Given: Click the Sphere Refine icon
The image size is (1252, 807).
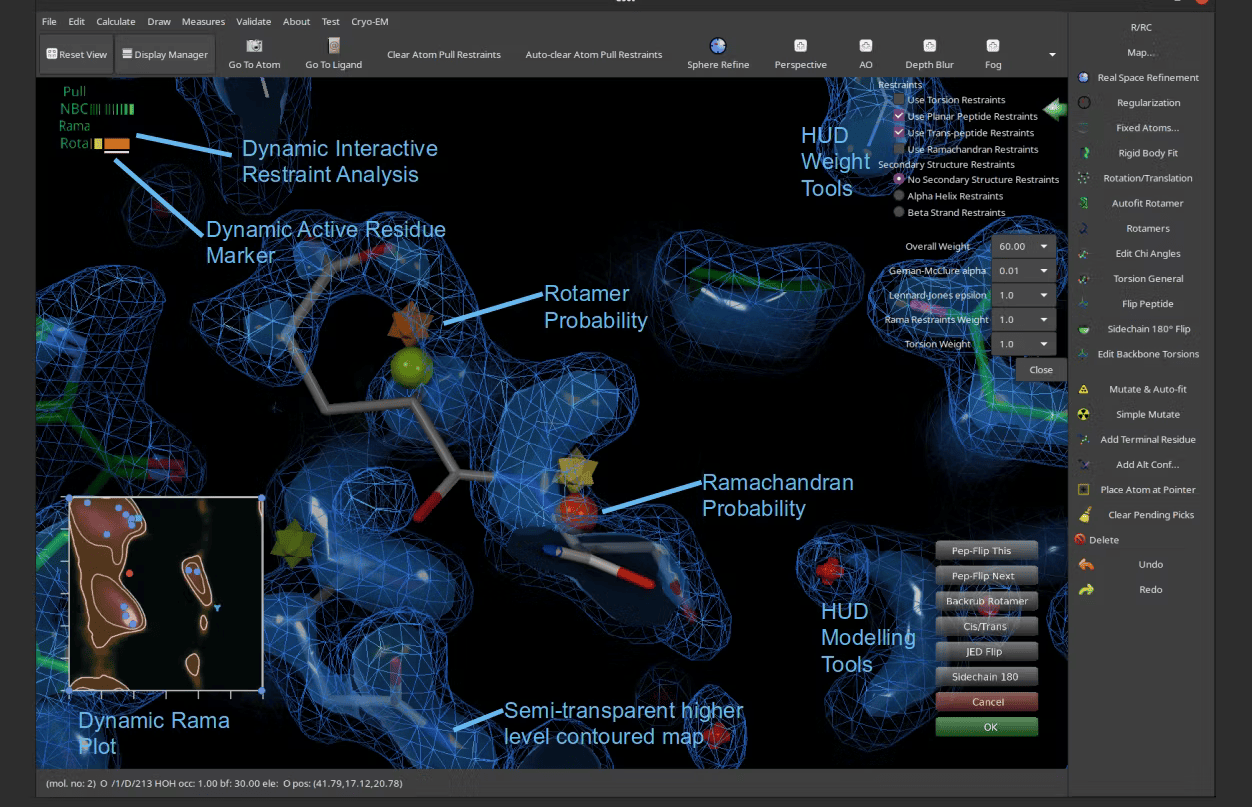Looking at the screenshot, I should coord(718,46).
